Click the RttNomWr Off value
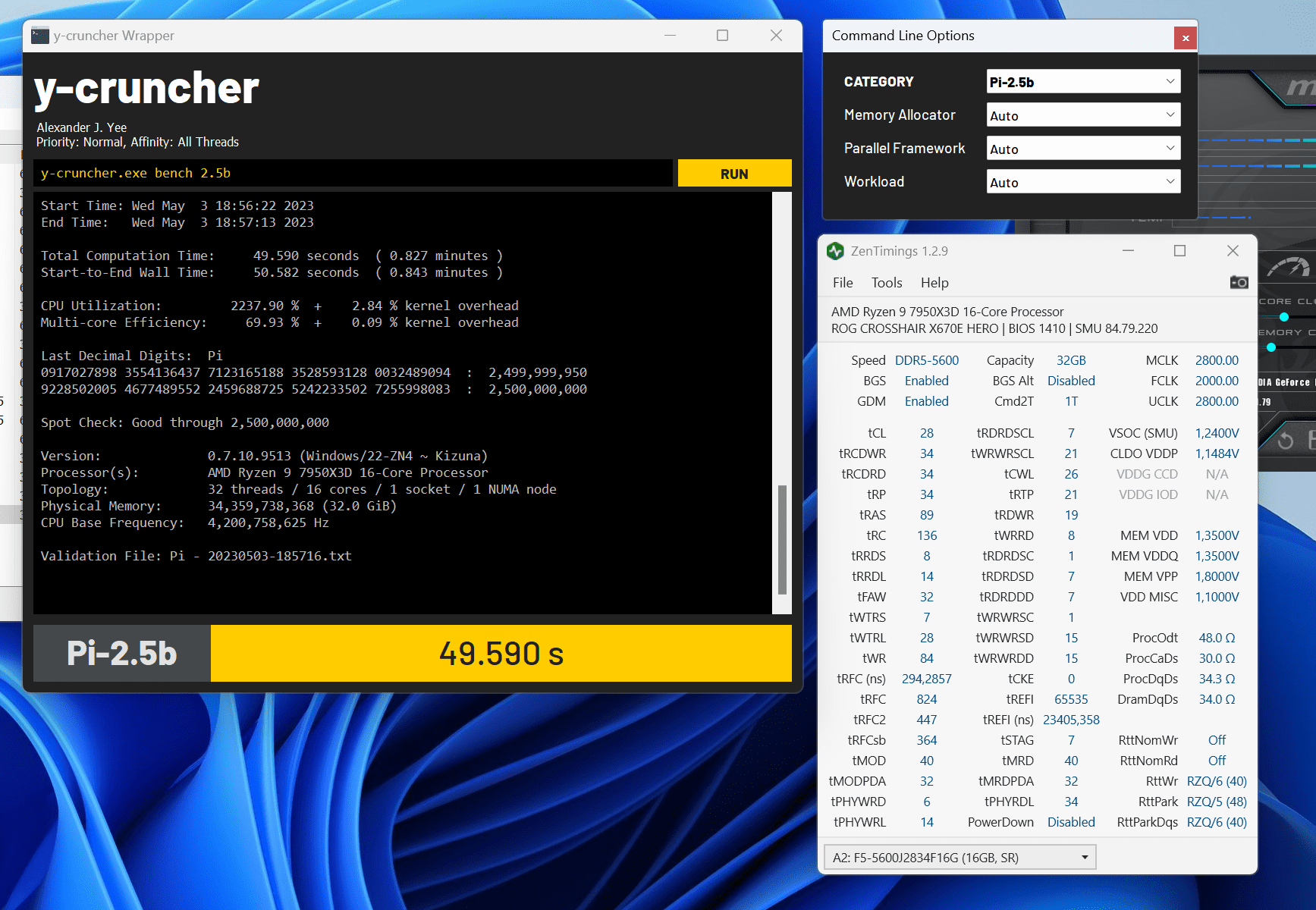 [1217, 740]
